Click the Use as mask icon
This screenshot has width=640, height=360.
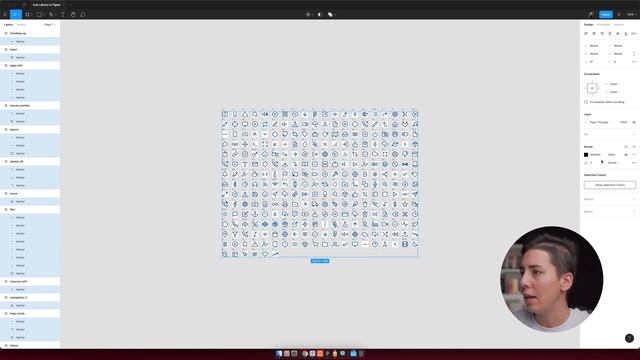point(320,14)
